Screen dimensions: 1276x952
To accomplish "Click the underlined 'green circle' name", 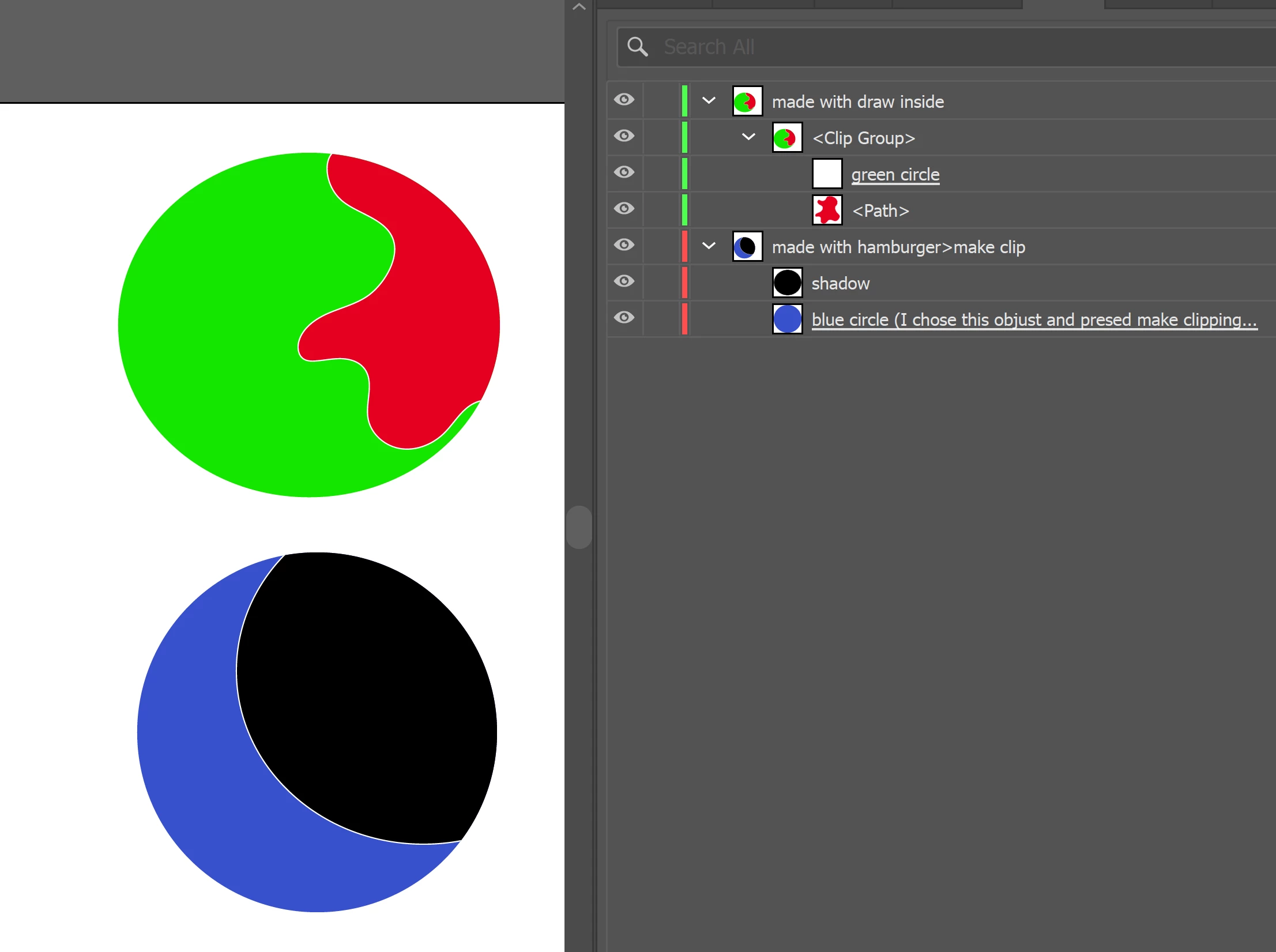I will pyautogui.click(x=895, y=175).
